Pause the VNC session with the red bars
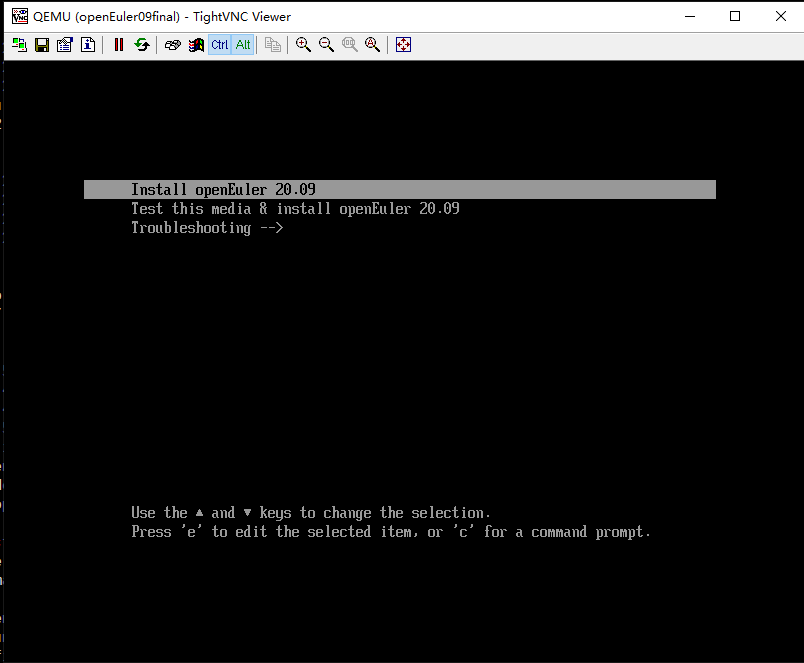The width and height of the screenshot is (804, 663). 119,45
